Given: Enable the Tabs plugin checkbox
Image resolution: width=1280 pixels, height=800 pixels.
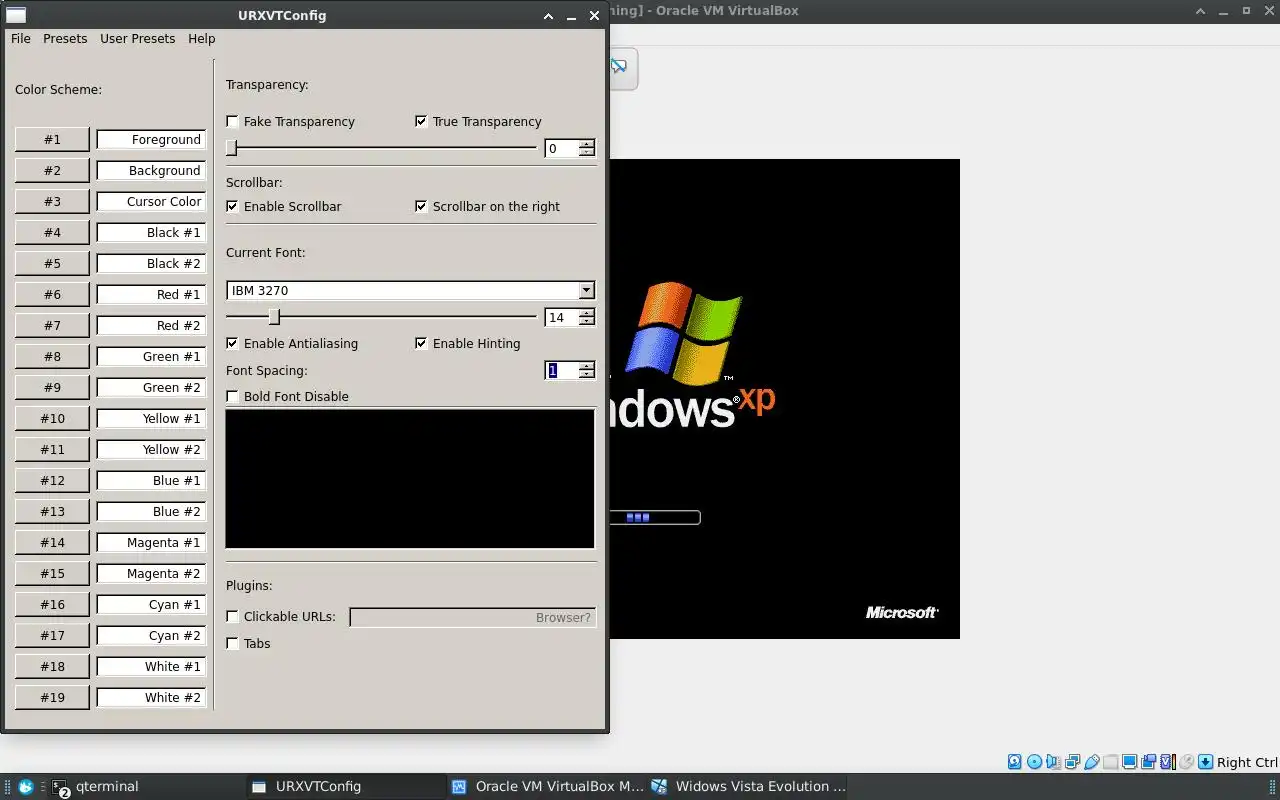Looking at the screenshot, I should click(232, 643).
